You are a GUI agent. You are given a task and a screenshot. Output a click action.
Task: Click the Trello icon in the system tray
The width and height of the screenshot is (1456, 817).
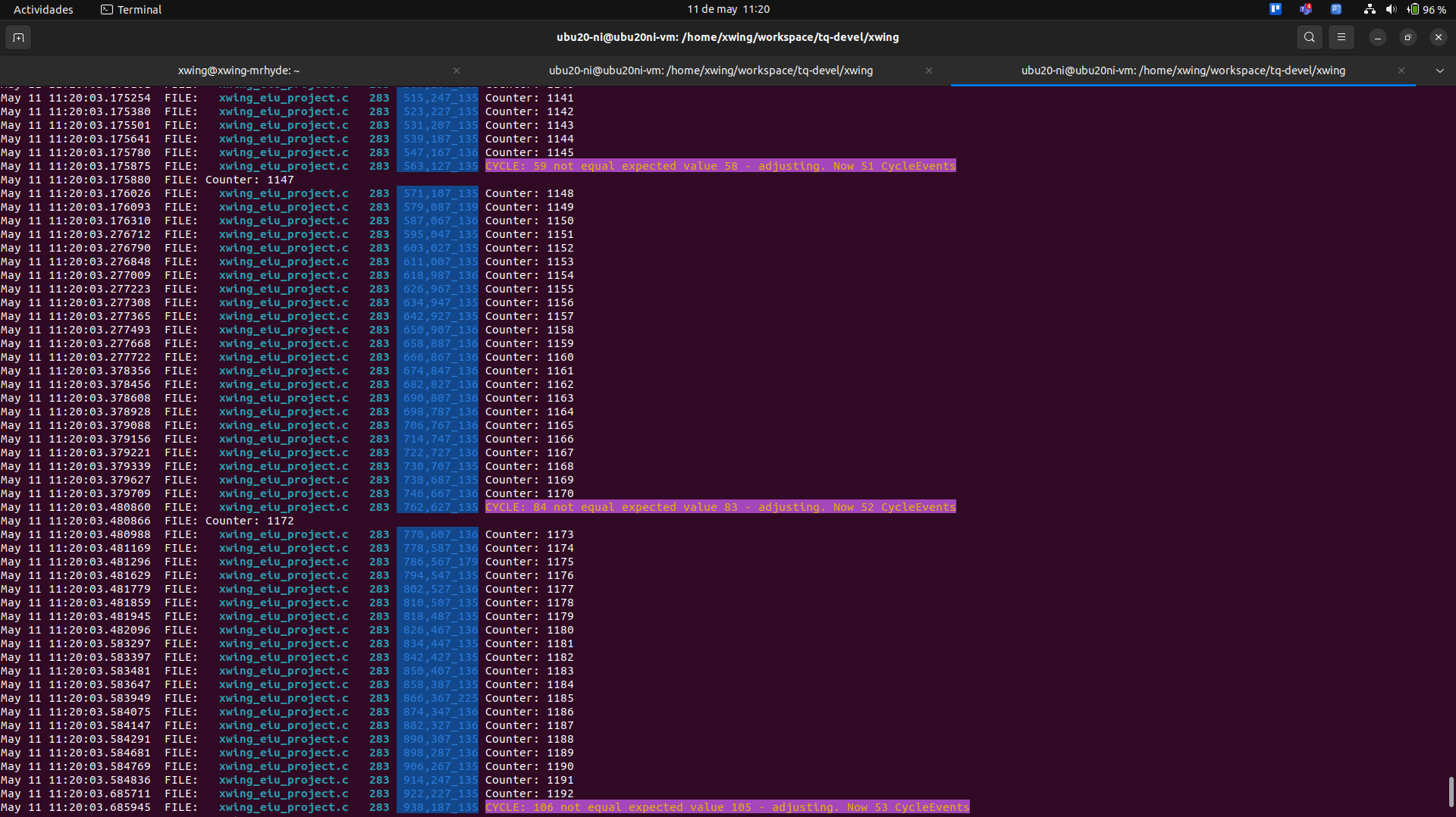[x=1275, y=9]
